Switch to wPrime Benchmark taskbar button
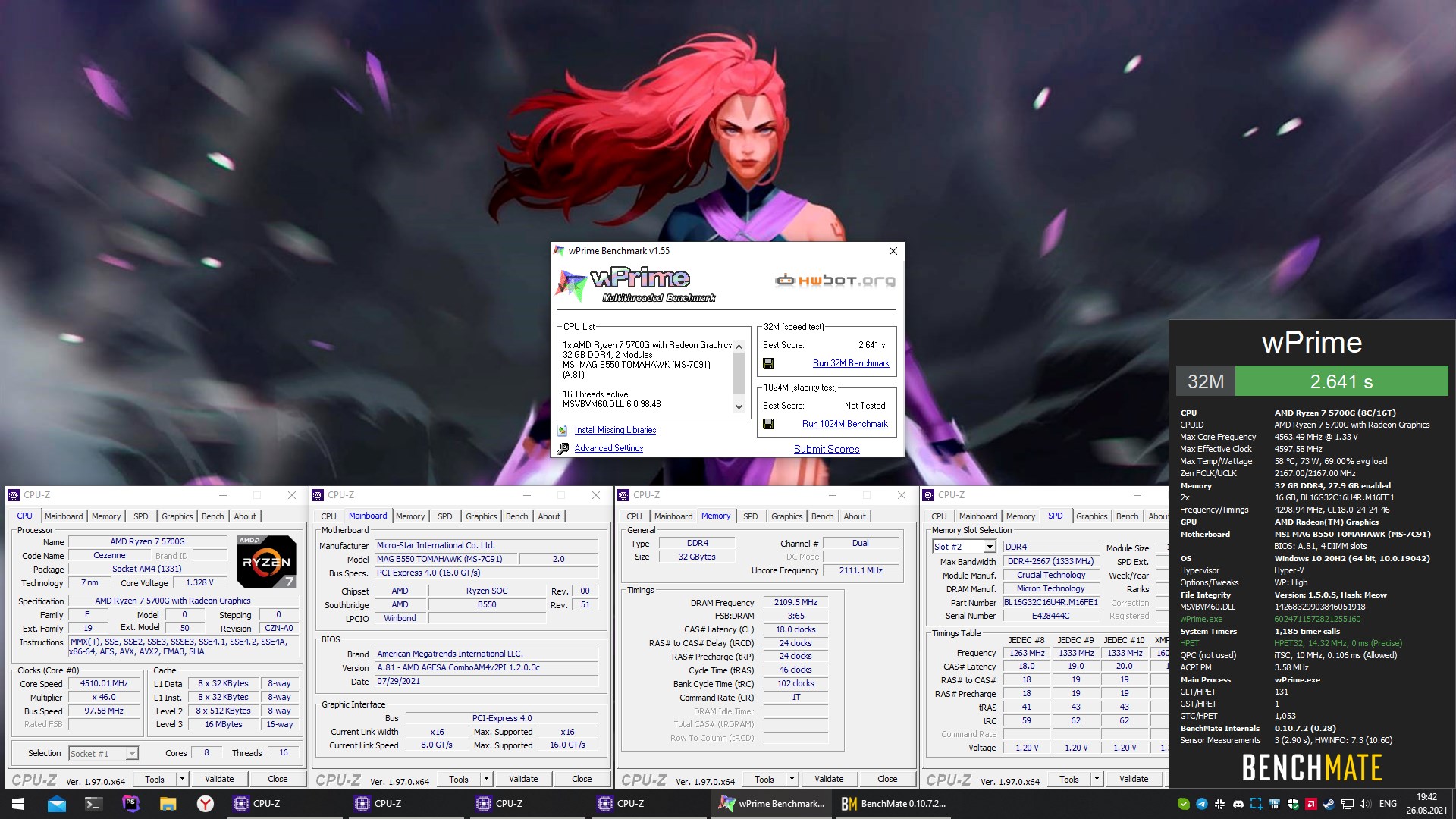 click(773, 804)
